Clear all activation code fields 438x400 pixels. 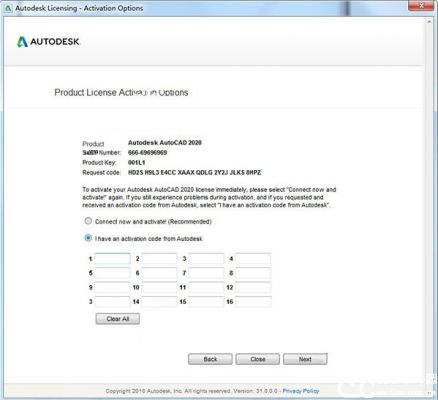tap(118, 319)
